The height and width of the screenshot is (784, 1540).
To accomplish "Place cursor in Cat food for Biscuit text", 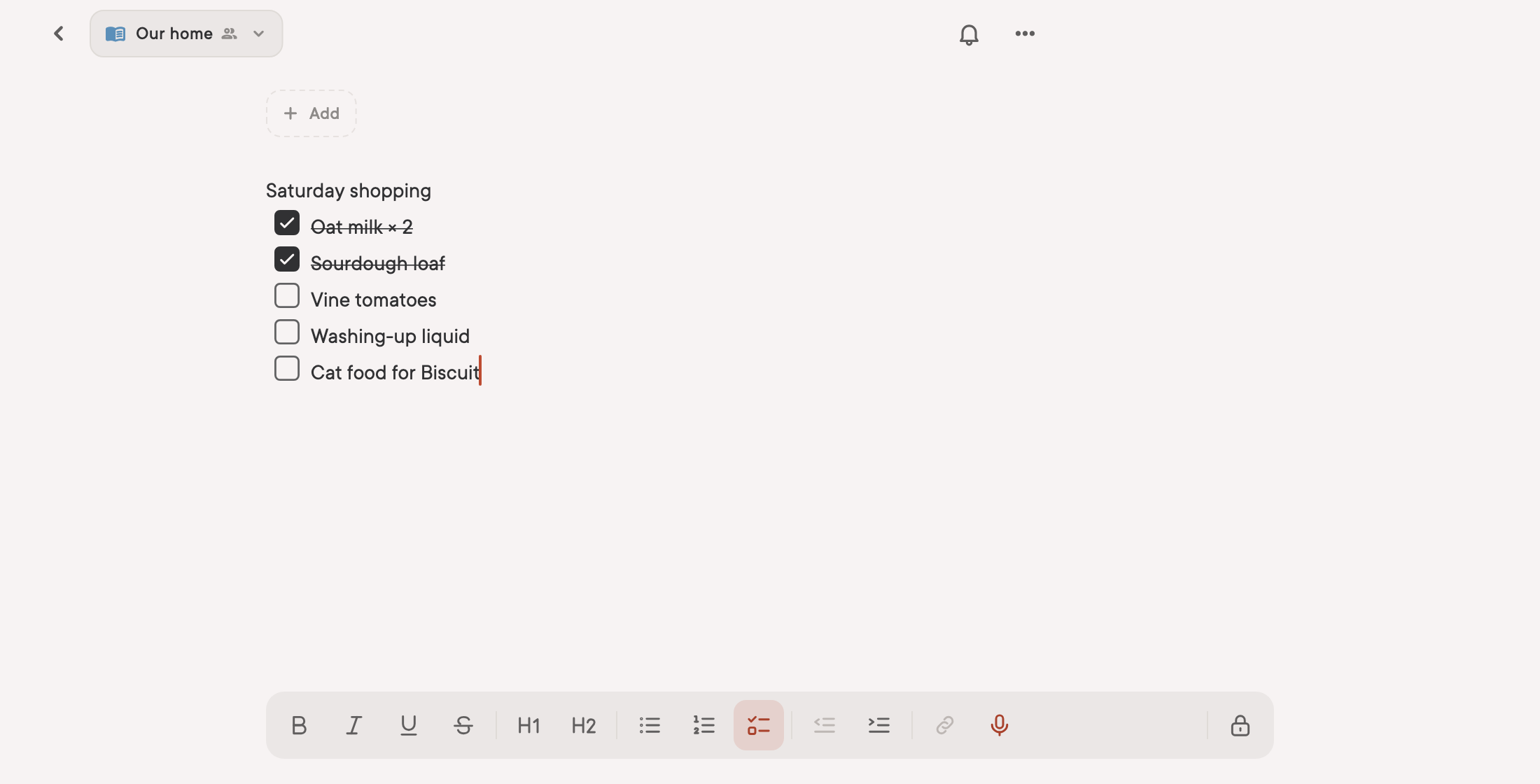I will point(395,372).
